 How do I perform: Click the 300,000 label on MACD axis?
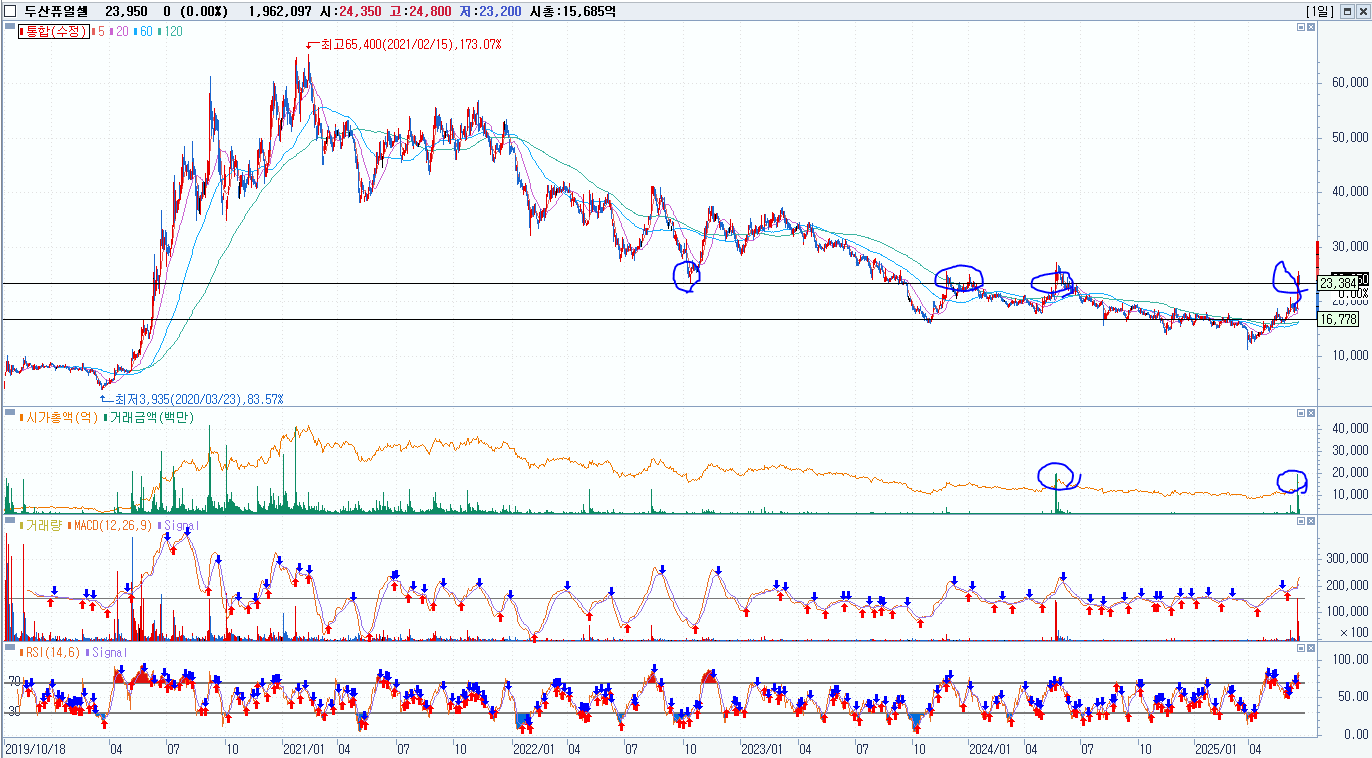(1348, 559)
